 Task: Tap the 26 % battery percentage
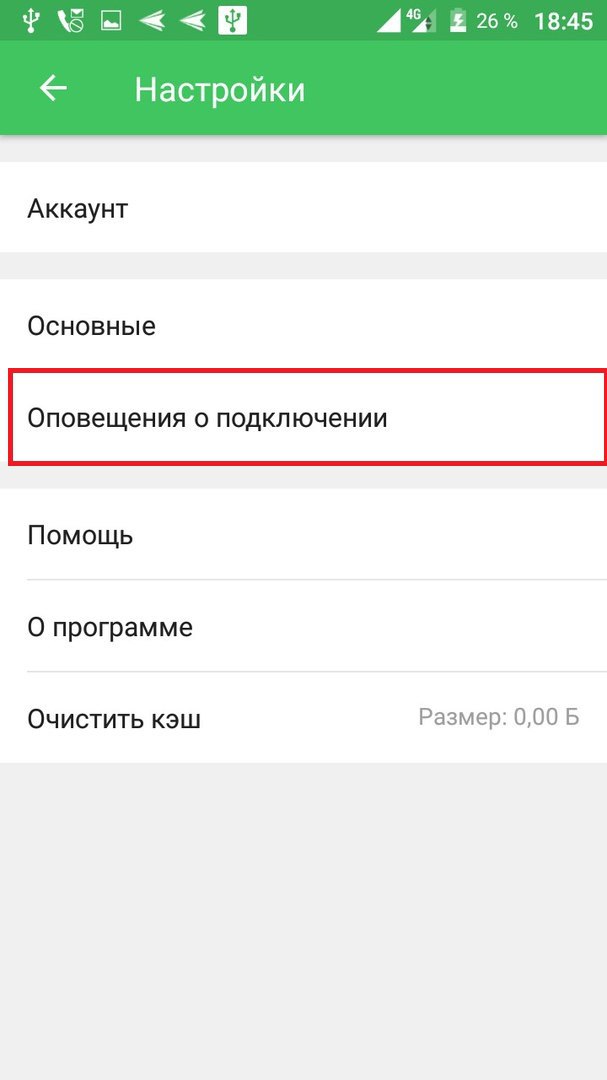click(497, 20)
